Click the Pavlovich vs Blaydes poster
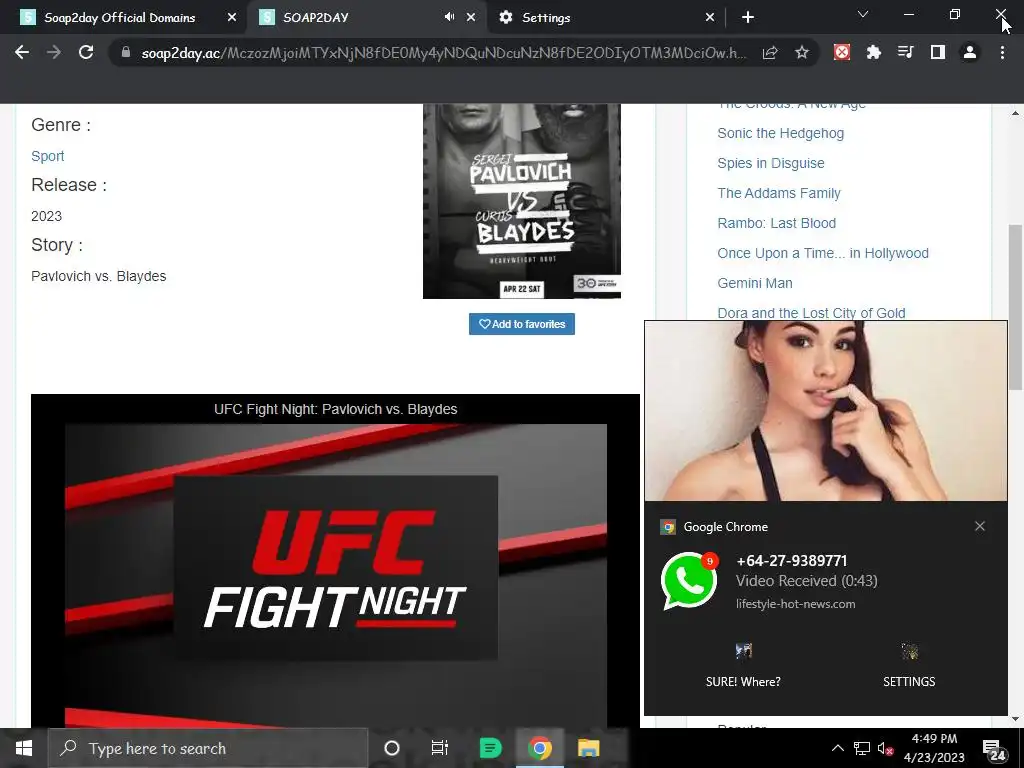The image size is (1024, 768). click(522, 201)
